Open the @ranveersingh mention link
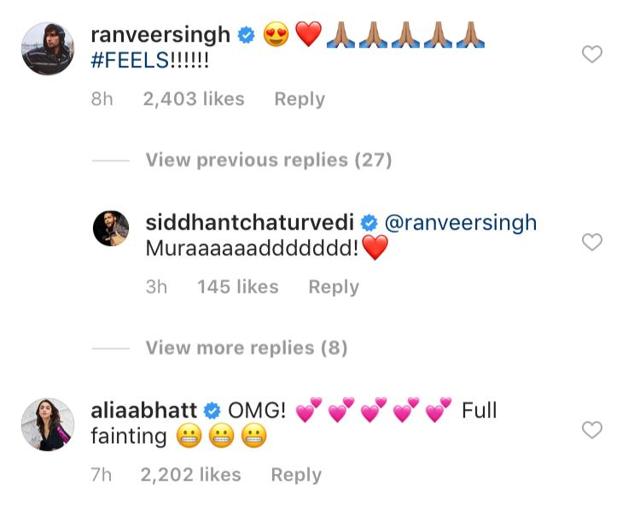 tap(461, 223)
